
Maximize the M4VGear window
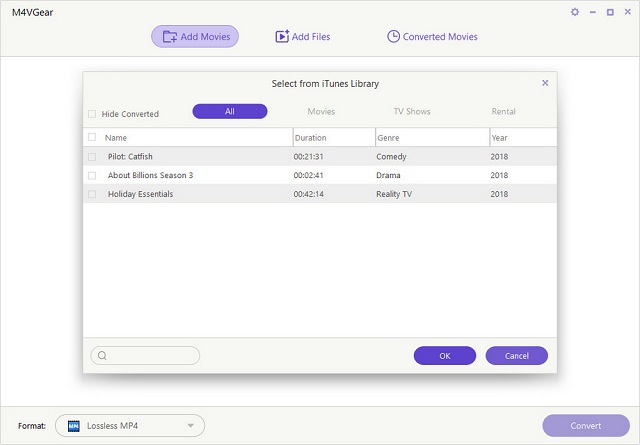point(610,12)
